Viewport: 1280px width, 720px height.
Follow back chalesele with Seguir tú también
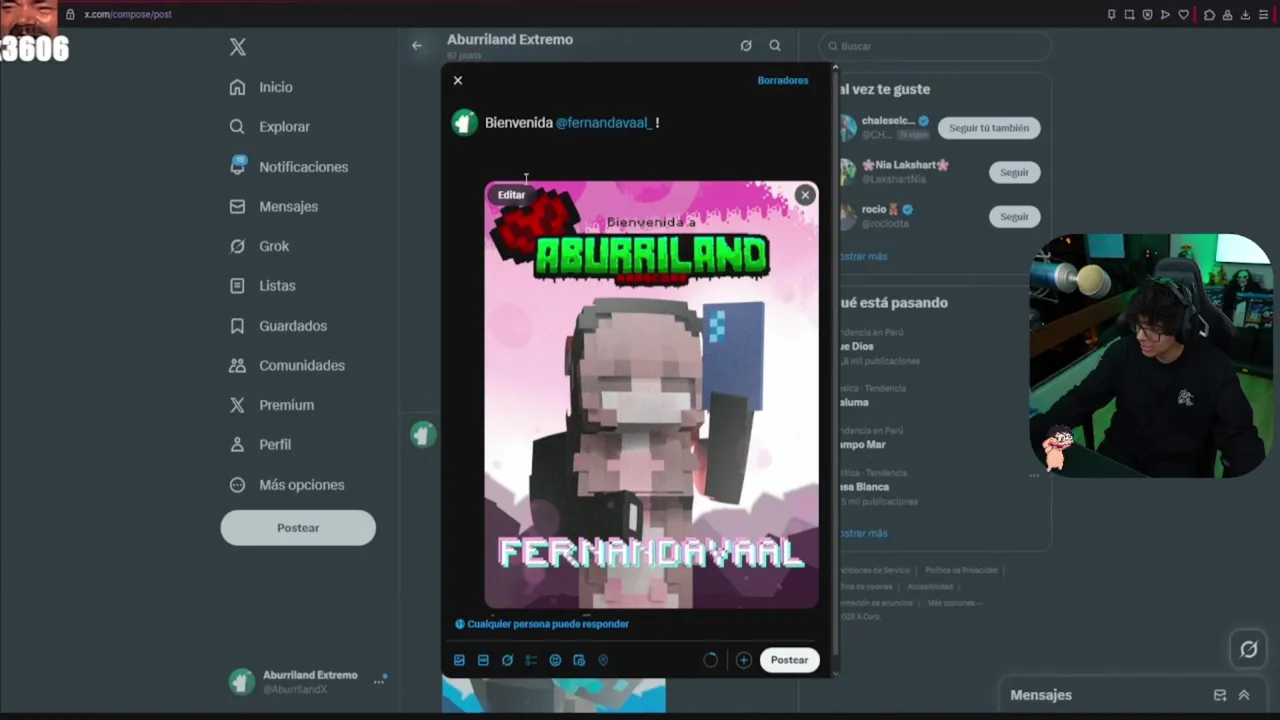point(989,128)
